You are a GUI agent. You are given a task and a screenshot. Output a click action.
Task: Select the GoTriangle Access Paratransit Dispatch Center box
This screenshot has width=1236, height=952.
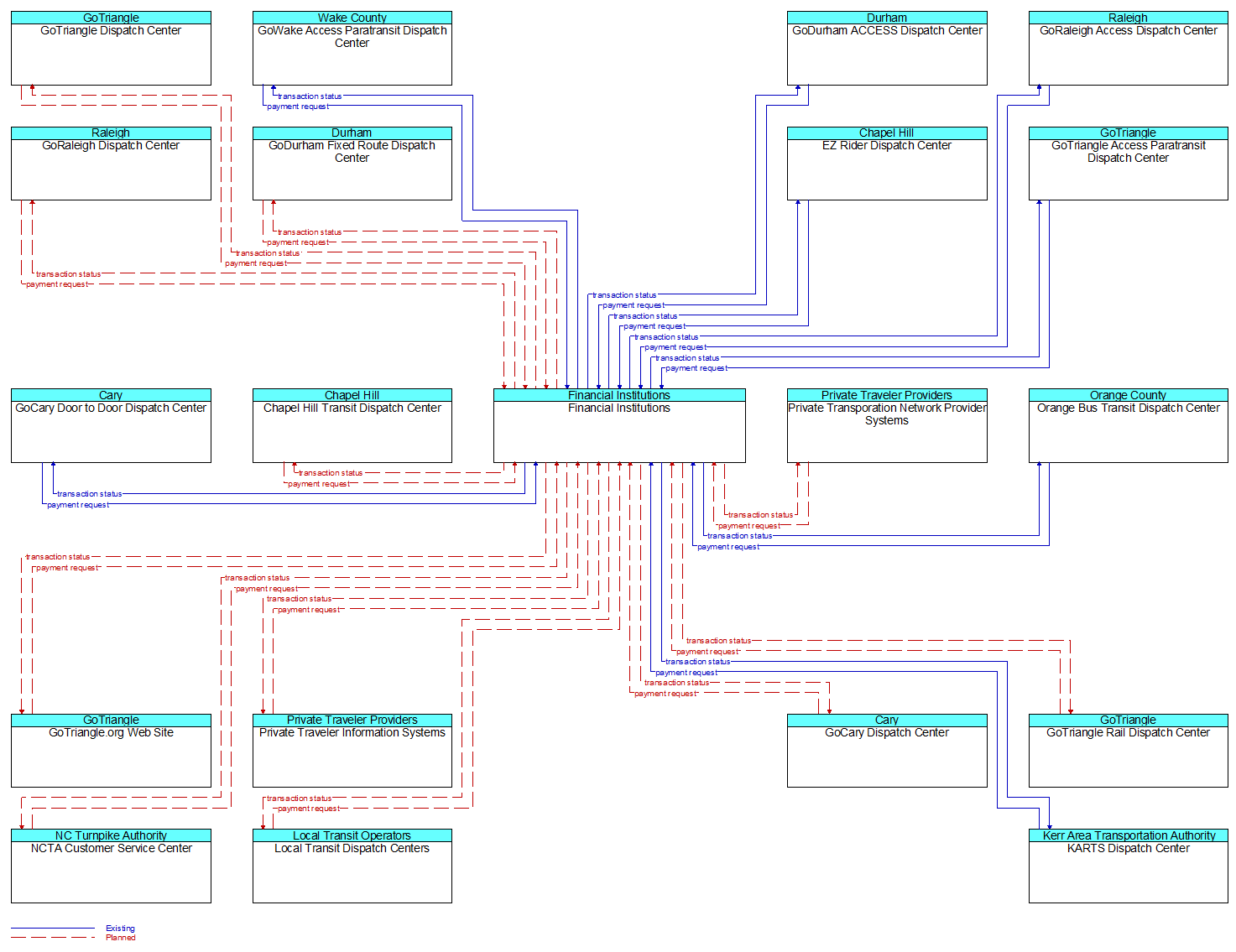point(1129,164)
